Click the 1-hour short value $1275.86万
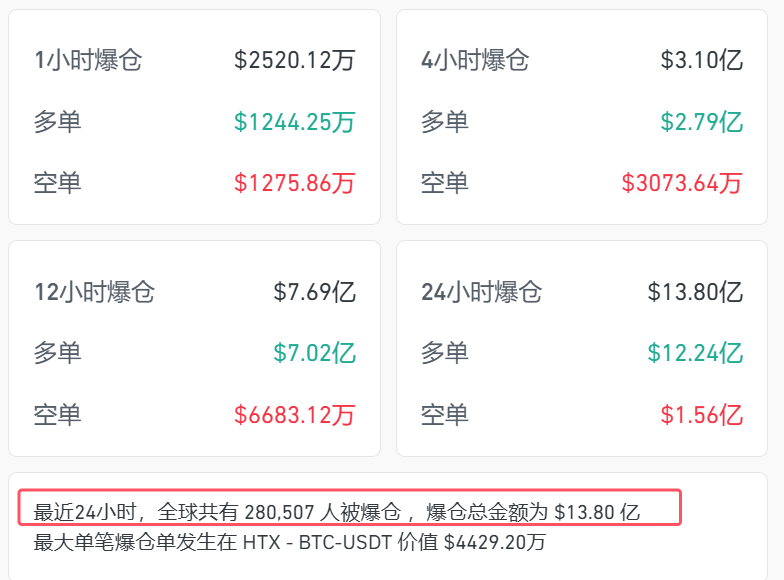Image resolution: width=784 pixels, height=580 pixels. (x=294, y=183)
